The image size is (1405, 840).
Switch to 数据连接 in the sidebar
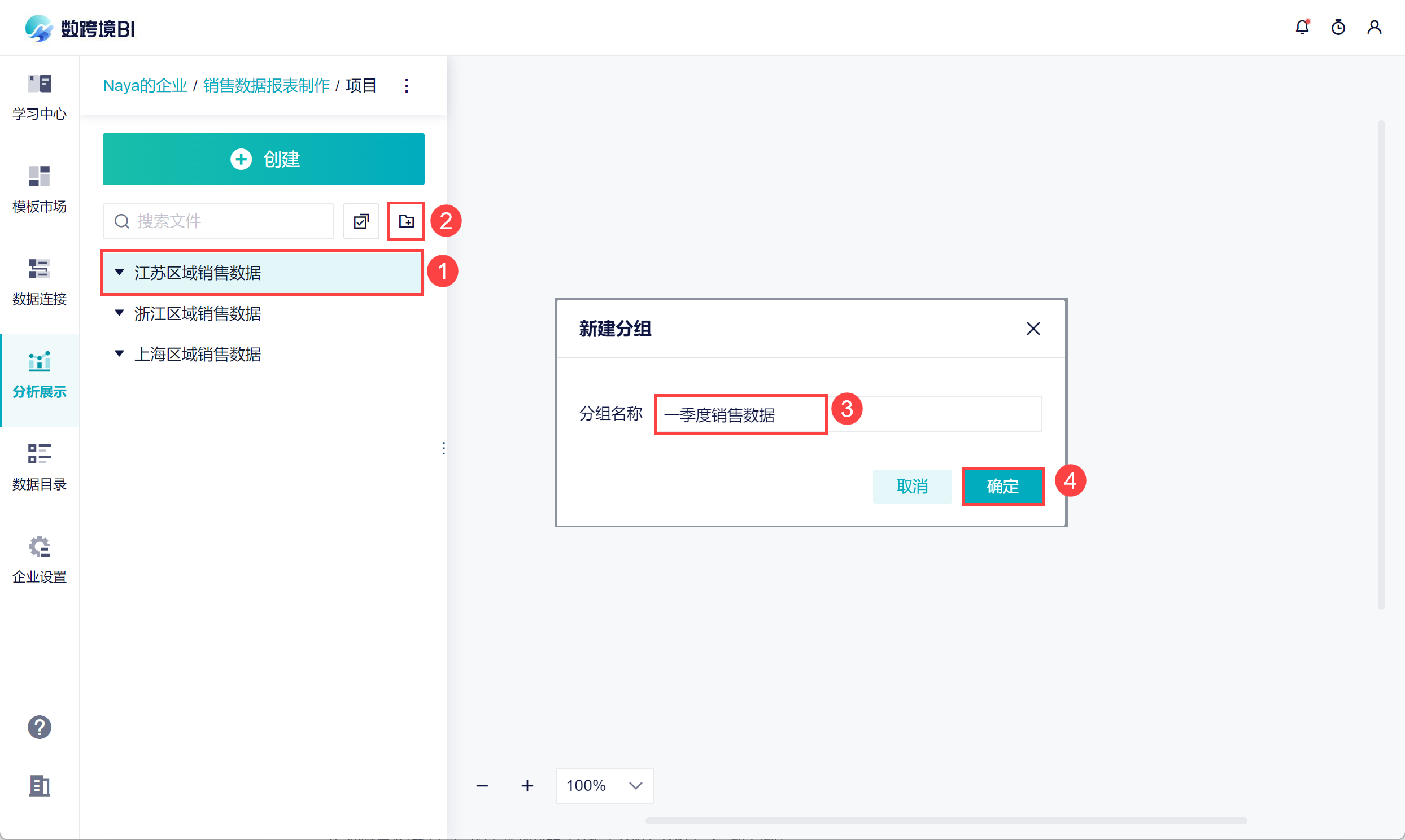point(39,281)
